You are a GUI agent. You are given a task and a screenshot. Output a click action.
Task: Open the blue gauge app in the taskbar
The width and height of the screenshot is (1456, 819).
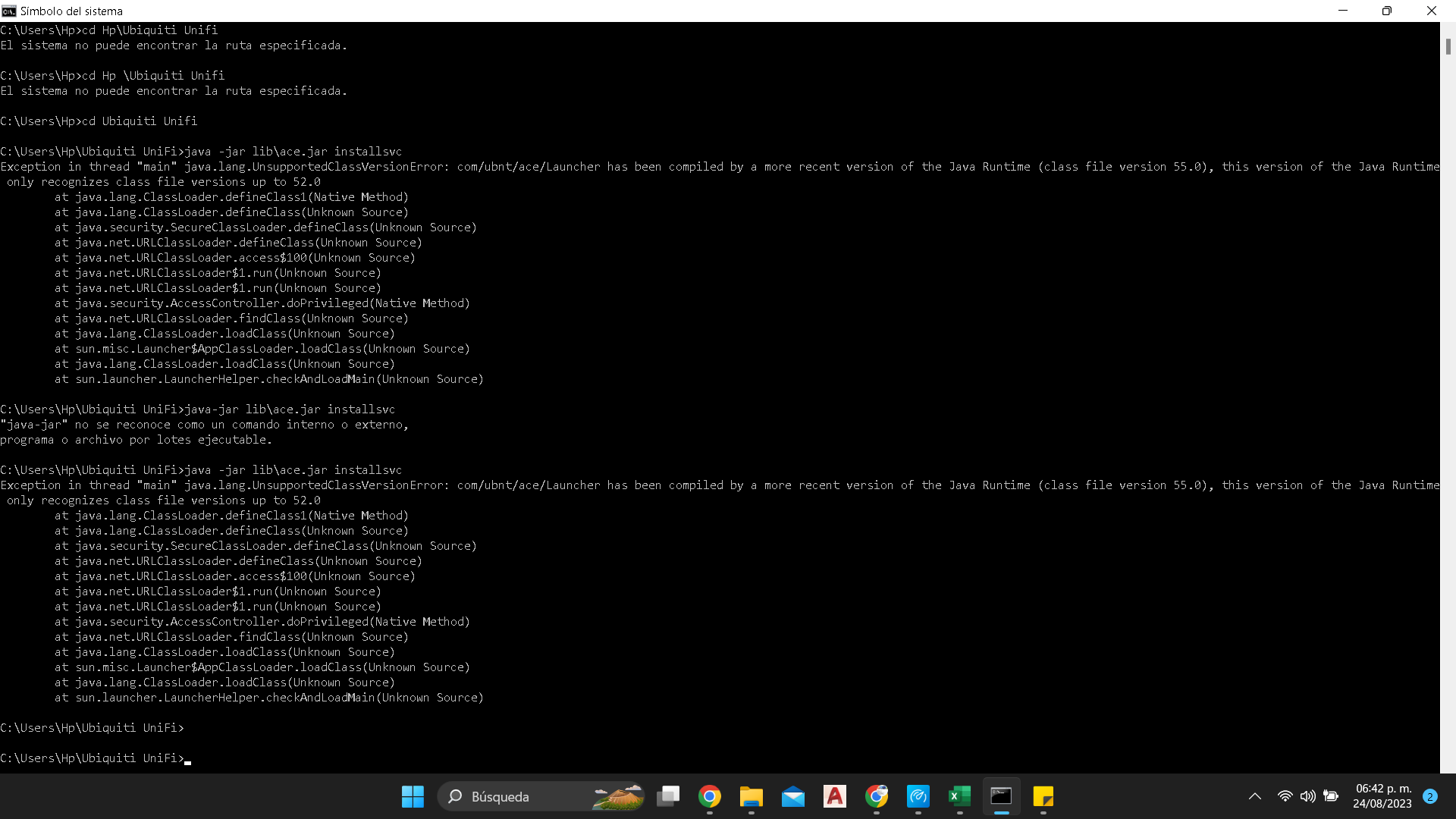(918, 796)
